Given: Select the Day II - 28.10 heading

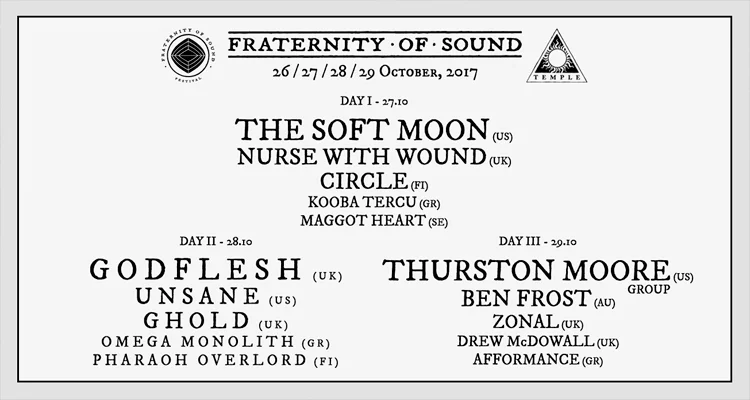Looking at the screenshot, I should [216, 241].
